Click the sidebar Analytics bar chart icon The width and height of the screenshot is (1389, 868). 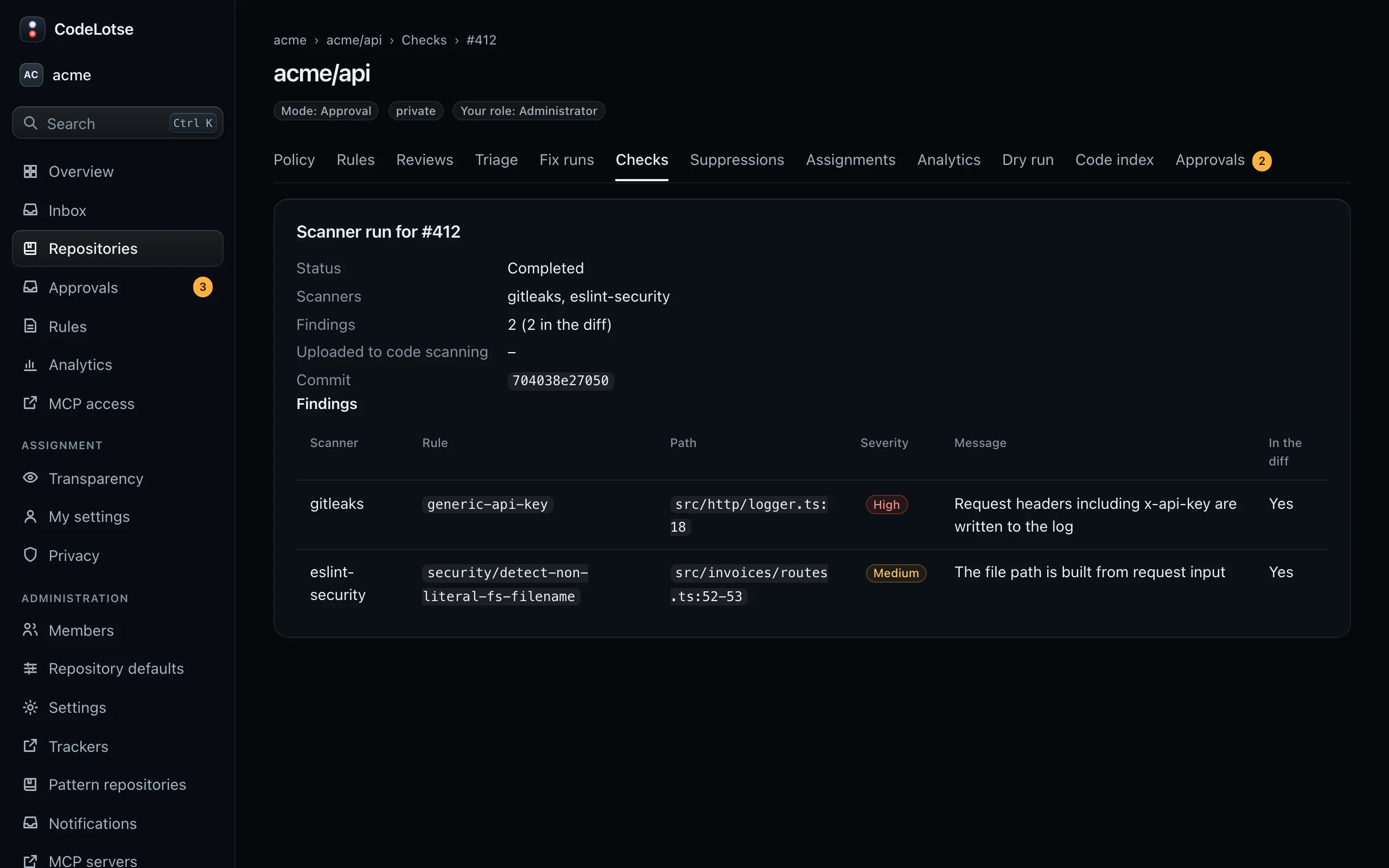[30, 365]
